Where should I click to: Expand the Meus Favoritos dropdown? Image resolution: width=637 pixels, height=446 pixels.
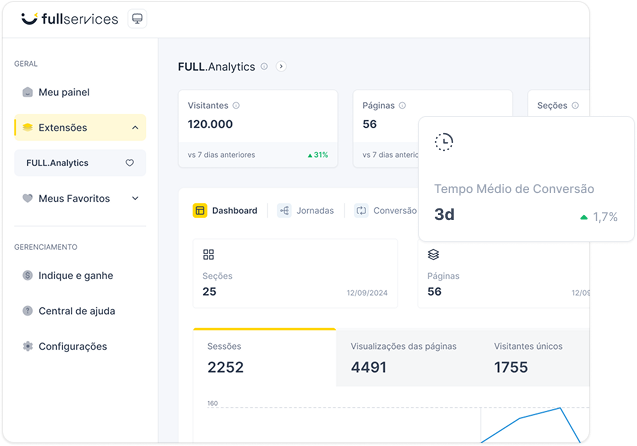135,199
